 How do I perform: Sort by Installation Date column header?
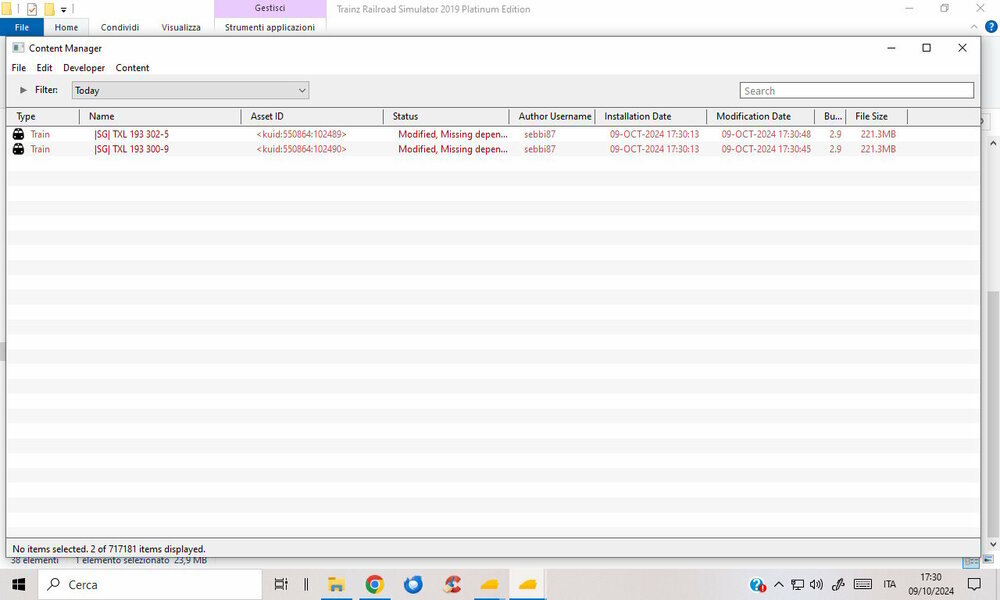[x=651, y=116]
